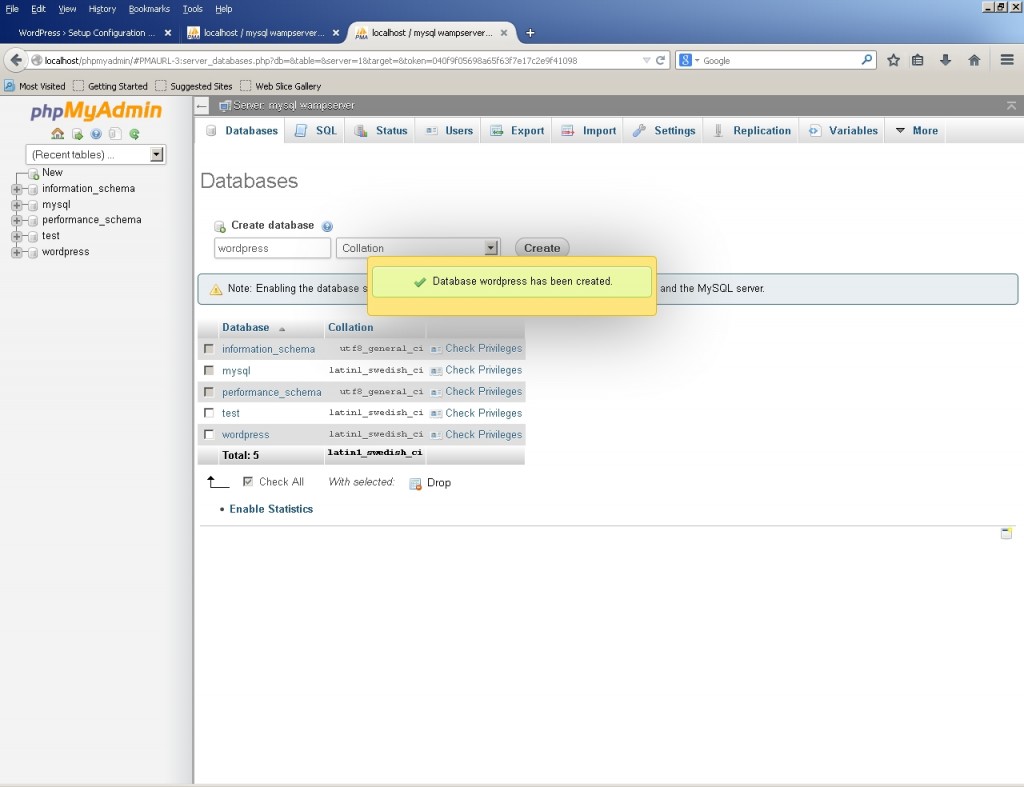Image resolution: width=1024 pixels, height=787 pixels.
Task: Click the log out icon in sidebar
Action: point(77,134)
